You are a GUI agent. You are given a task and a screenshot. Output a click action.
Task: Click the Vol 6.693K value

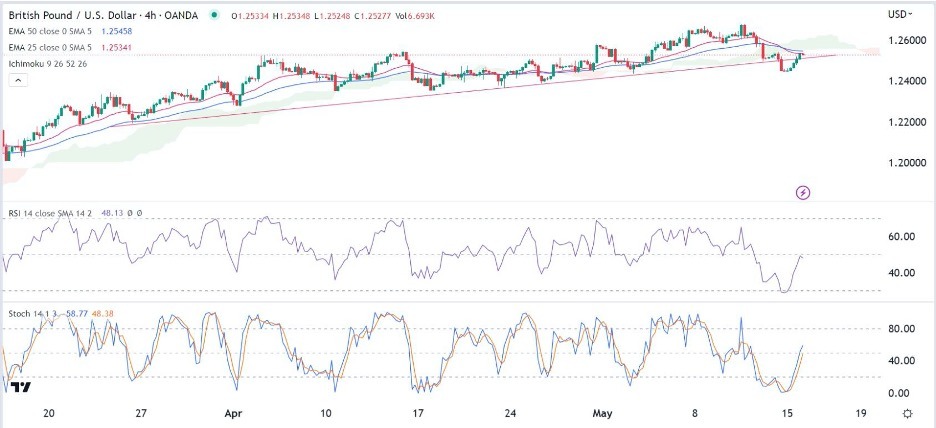coord(393,15)
